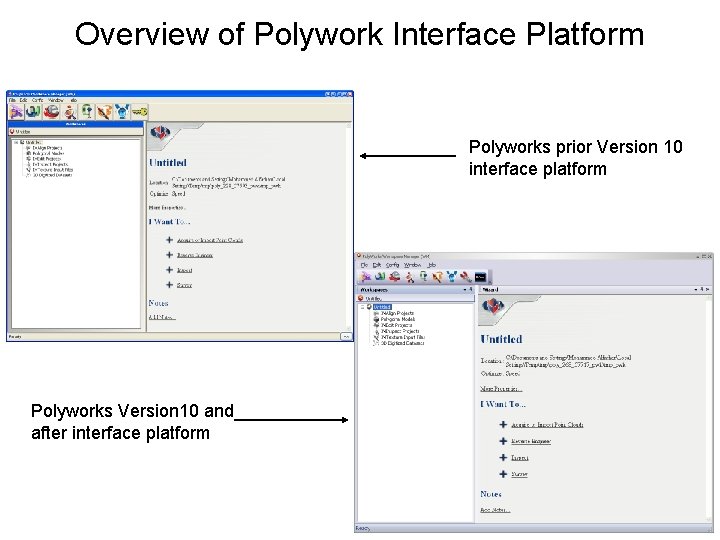This screenshot has width=720, height=540.
Task: Click the orange brush module icon in pre-Version 10 toolbar
Action: [x=104, y=112]
